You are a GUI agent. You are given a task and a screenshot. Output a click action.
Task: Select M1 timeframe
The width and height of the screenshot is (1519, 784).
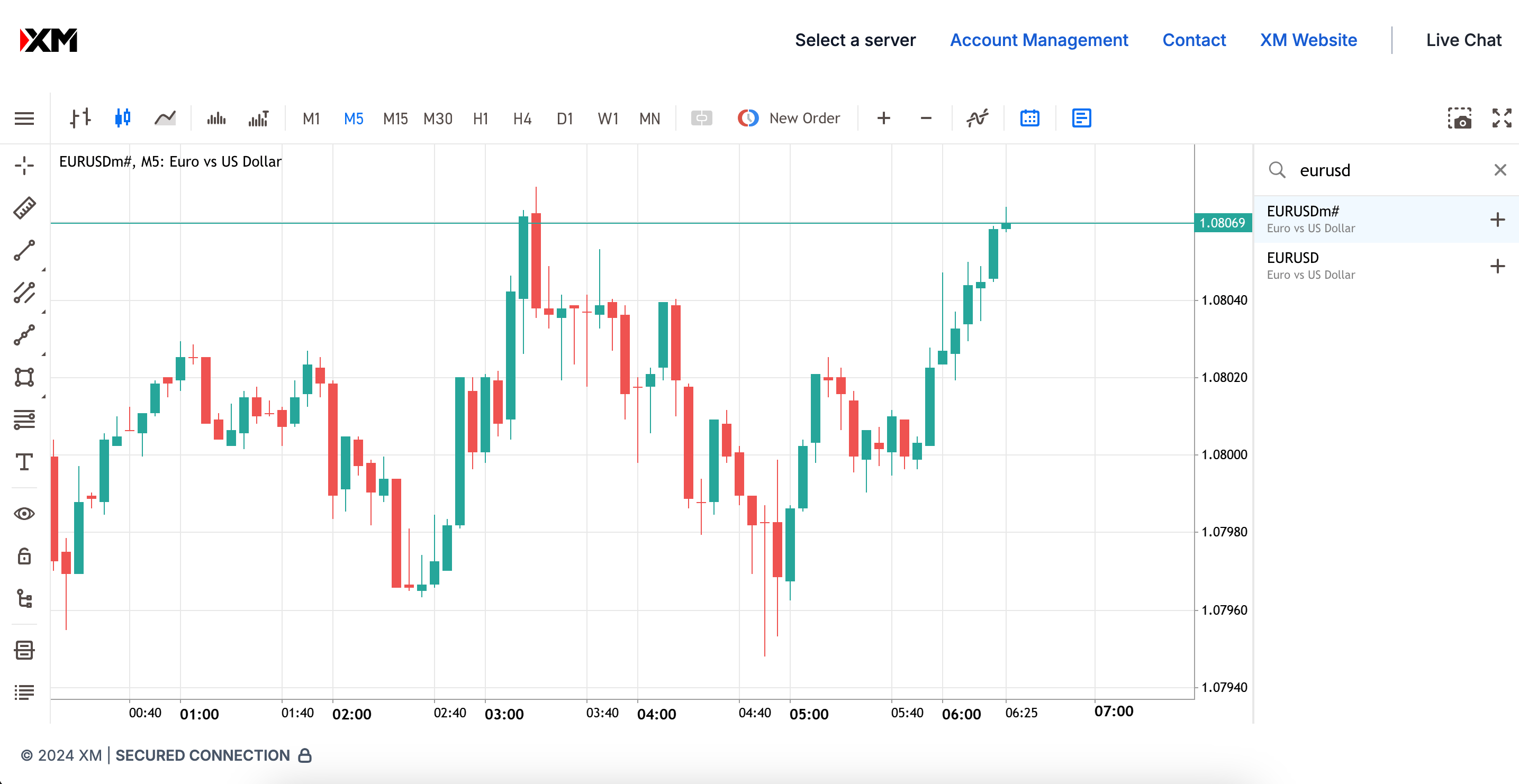[311, 118]
